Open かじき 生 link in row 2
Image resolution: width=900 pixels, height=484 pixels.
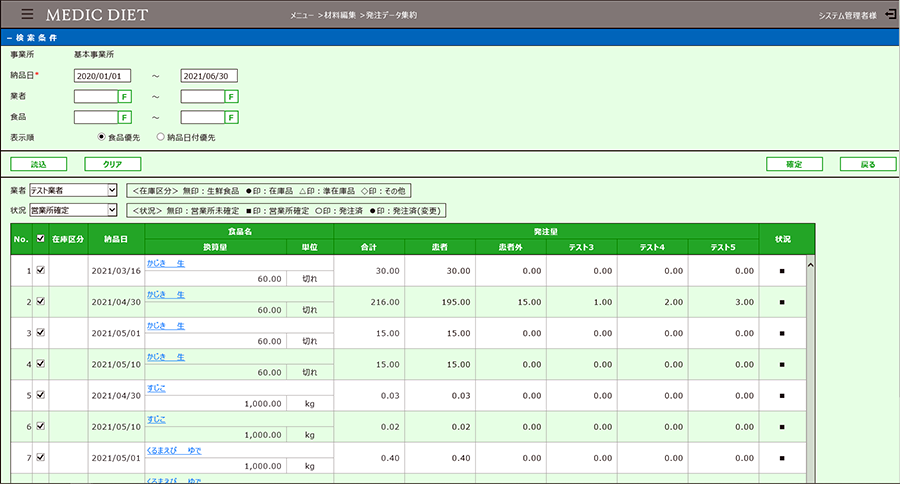[166, 295]
